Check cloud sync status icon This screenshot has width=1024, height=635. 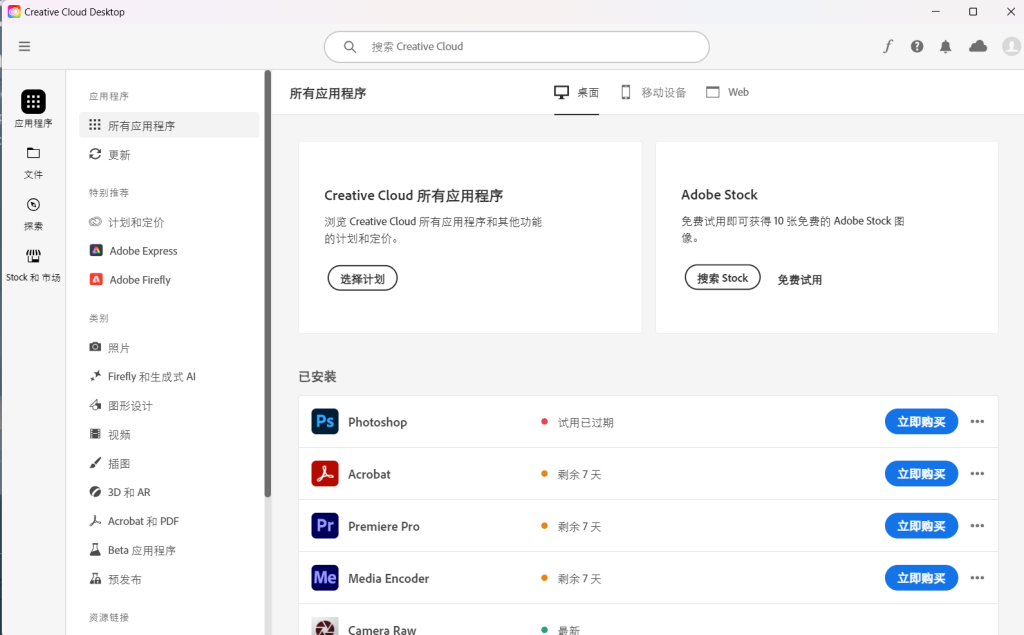click(978, 46)
